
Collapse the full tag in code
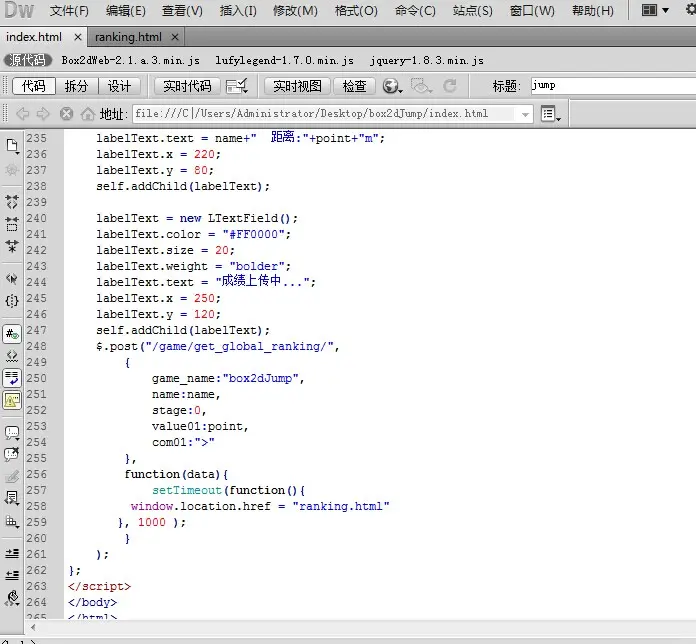point(12,201)
